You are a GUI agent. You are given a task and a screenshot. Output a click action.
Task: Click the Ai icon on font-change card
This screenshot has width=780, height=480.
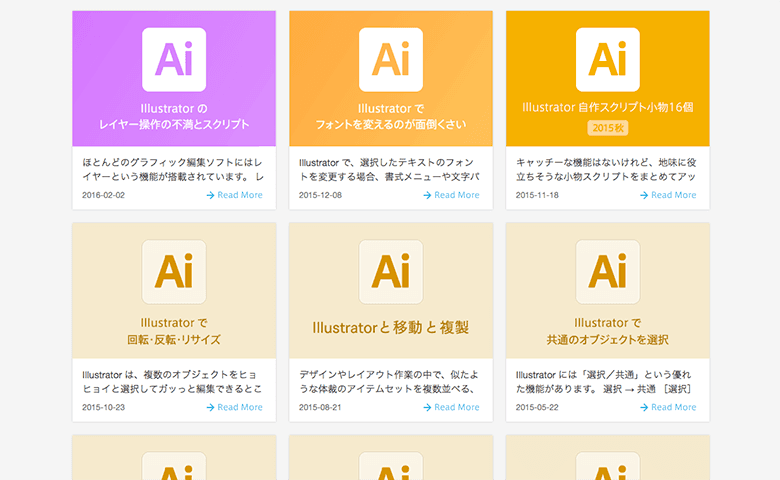click(x=391, y=60)
